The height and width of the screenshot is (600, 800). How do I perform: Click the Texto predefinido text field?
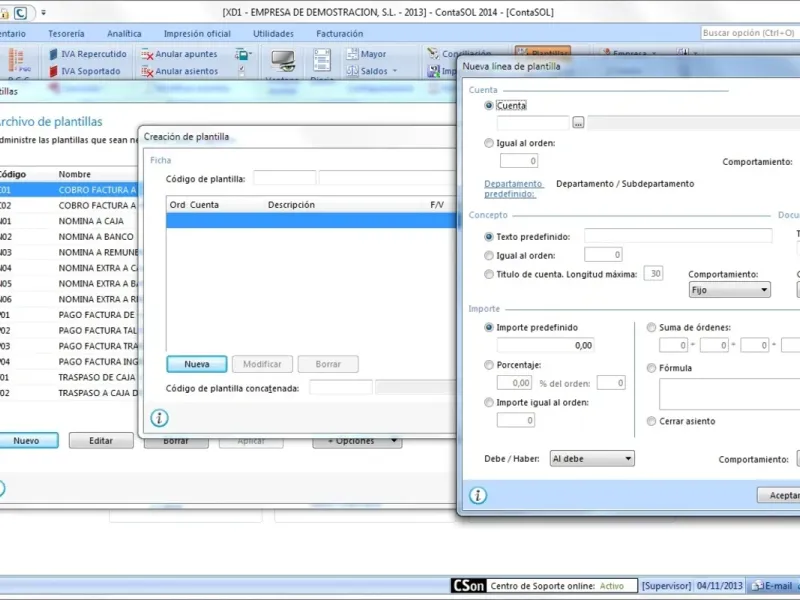coord(678,236)
